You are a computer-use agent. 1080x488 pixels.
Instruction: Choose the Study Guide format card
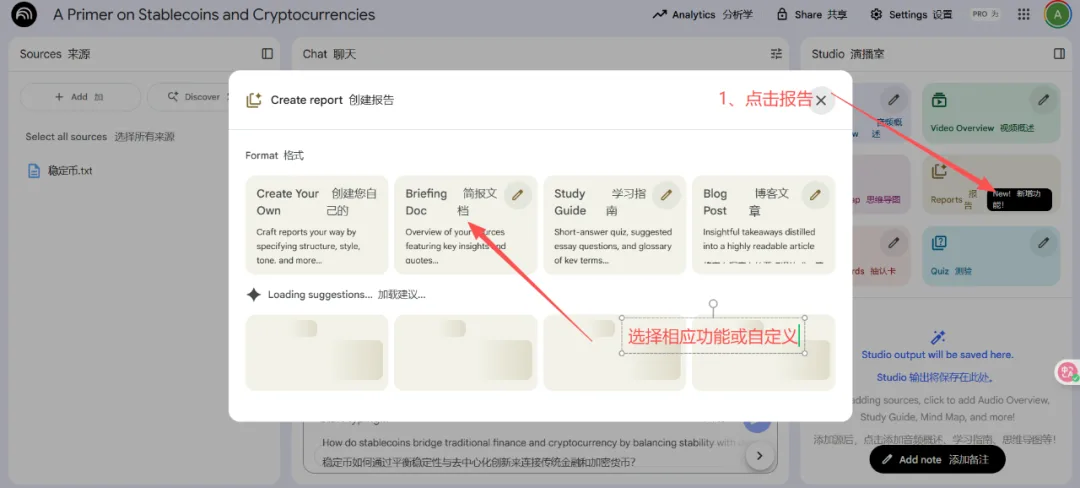coord(614,225)
